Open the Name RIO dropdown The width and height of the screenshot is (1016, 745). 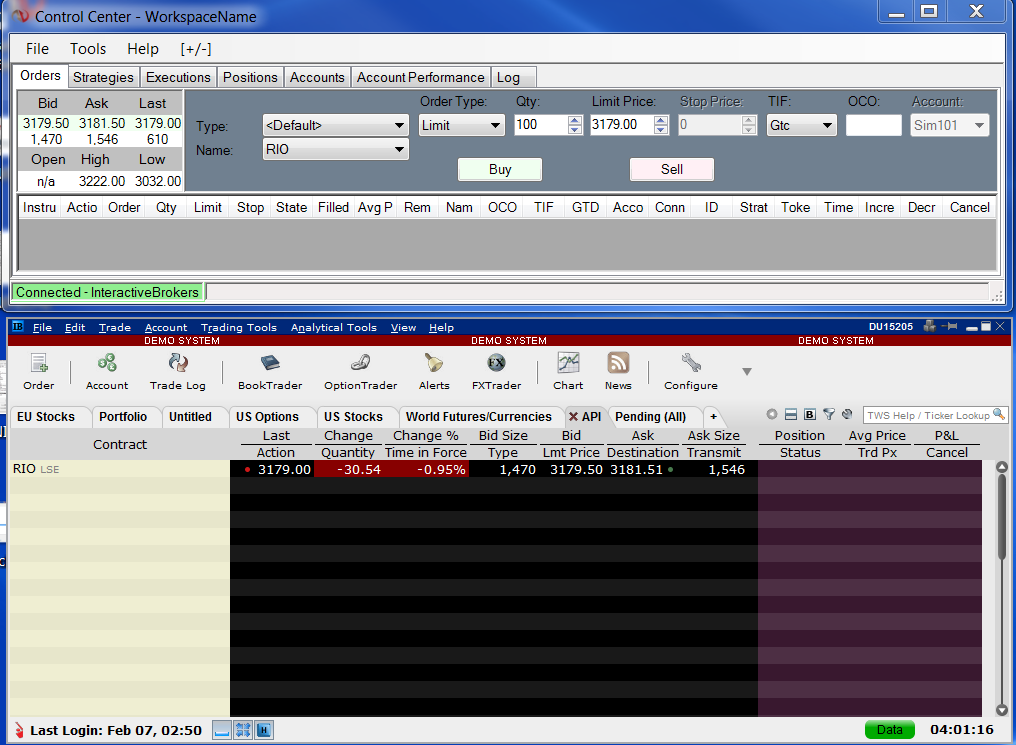click(x=336, y=150)
